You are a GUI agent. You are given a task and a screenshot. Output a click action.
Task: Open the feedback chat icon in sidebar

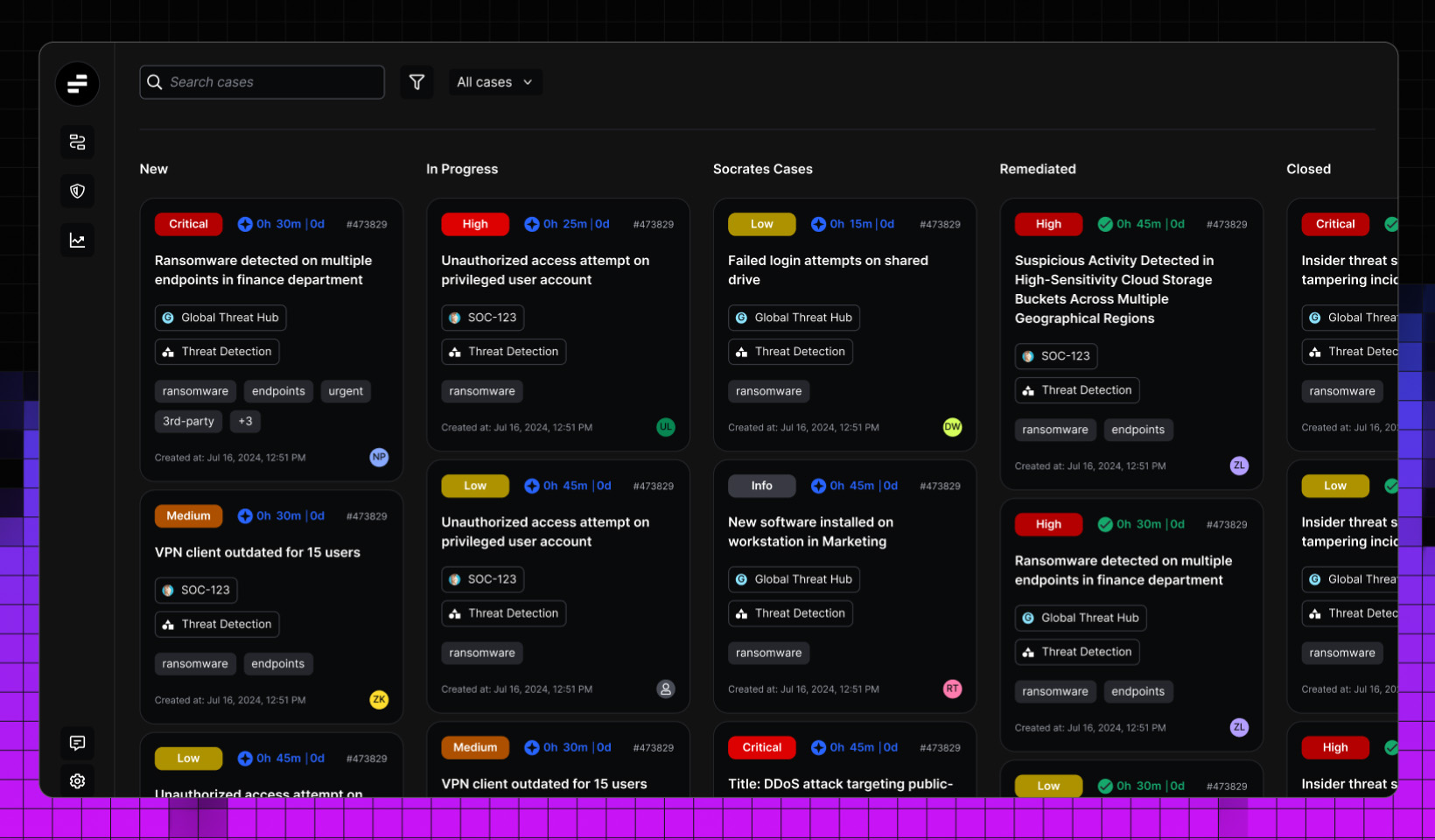tap(77, 743)
